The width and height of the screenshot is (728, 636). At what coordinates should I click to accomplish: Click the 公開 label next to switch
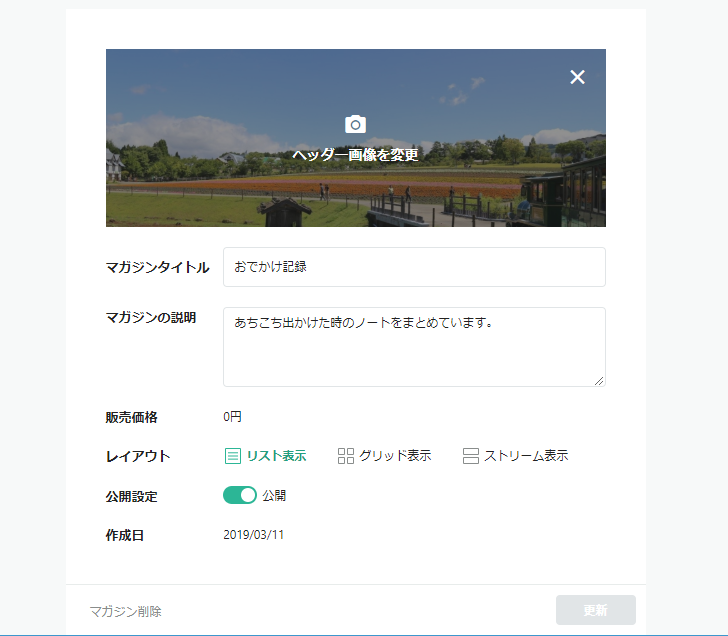[274, 496]
